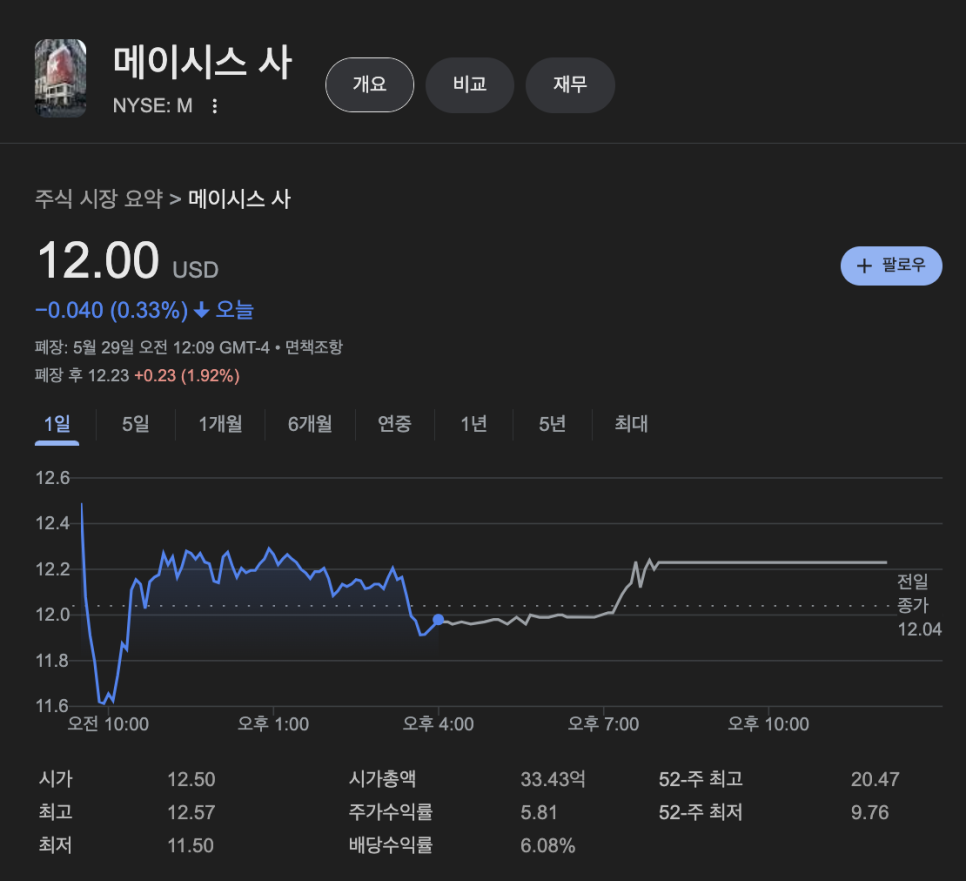This screenshot has width=966, height=881.
Task: Open the 면책조항 disclaimer link
Action: point(314,347)
